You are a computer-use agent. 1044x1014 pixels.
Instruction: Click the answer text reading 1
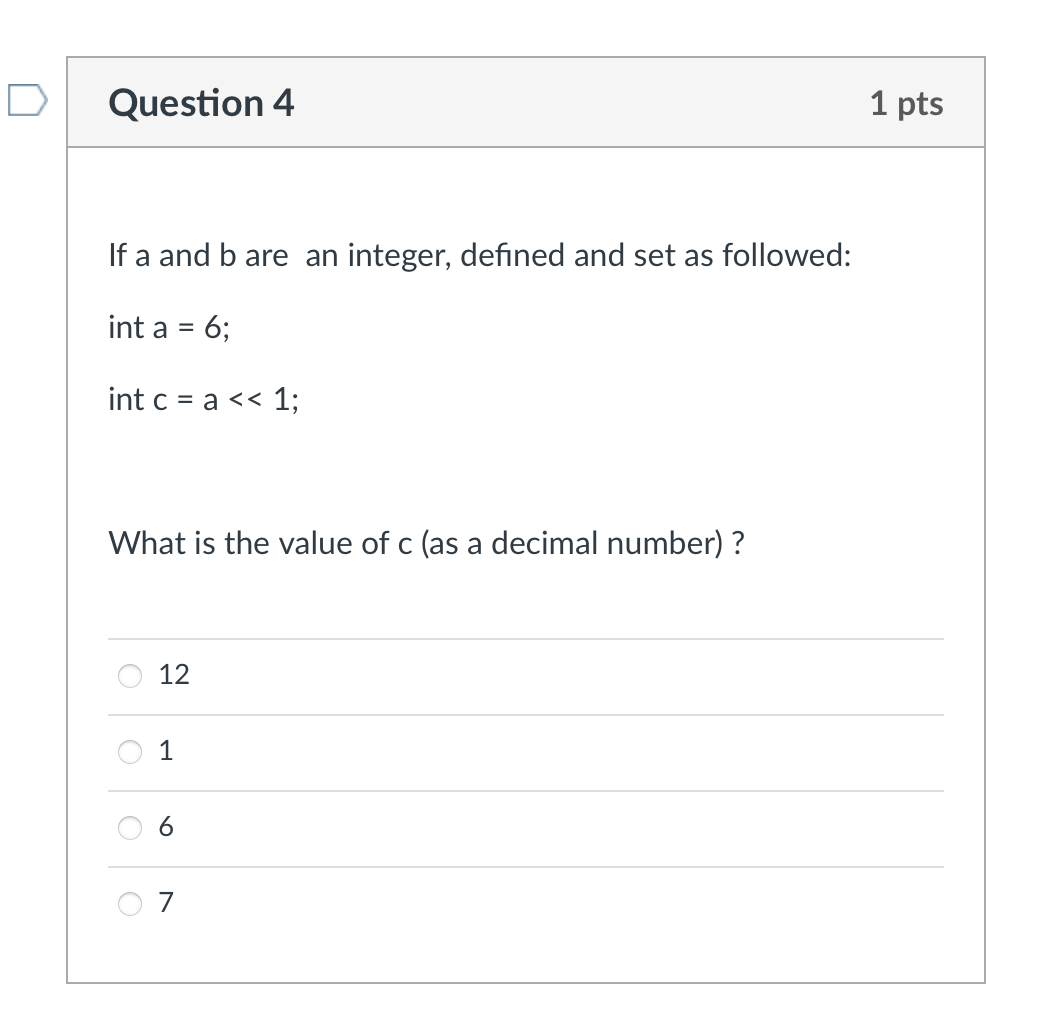168,751
